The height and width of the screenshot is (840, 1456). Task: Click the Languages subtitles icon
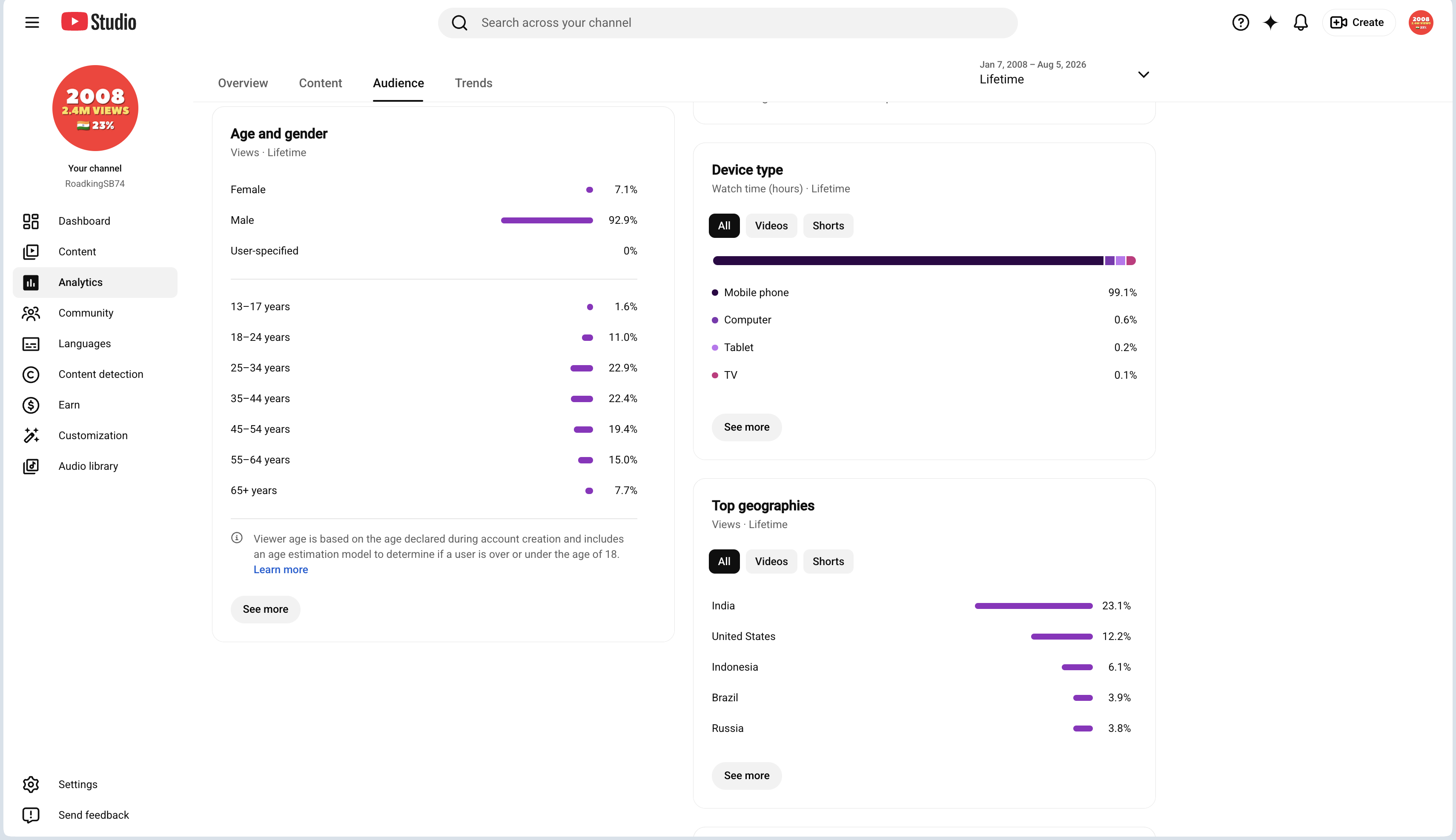31,343
